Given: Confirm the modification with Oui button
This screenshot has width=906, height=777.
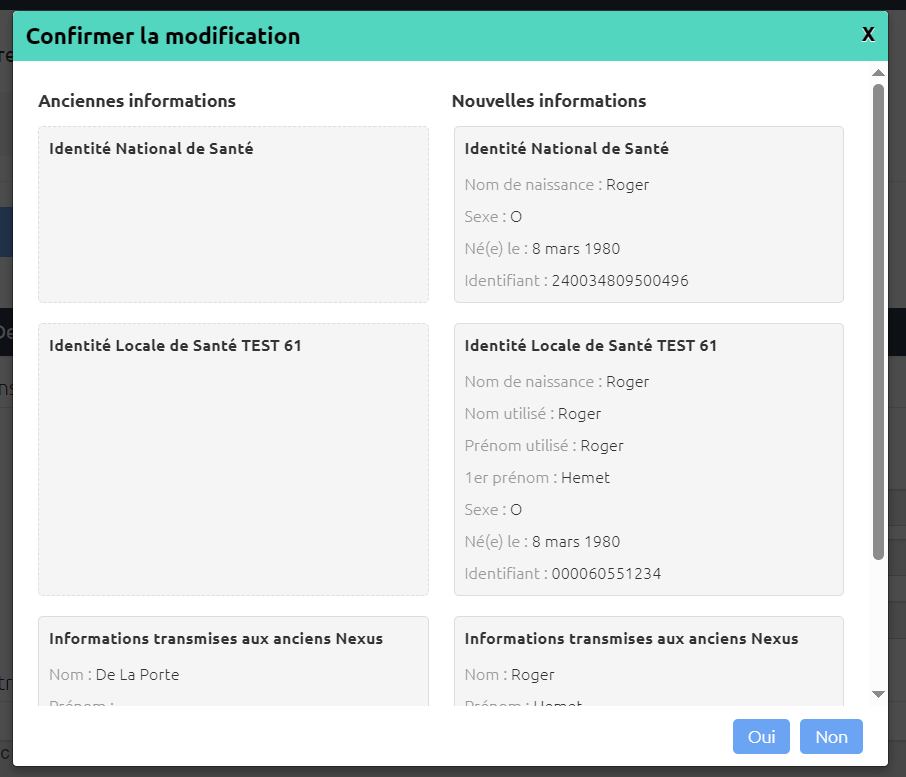Looking at the screenshot, I should coord(761,737).
